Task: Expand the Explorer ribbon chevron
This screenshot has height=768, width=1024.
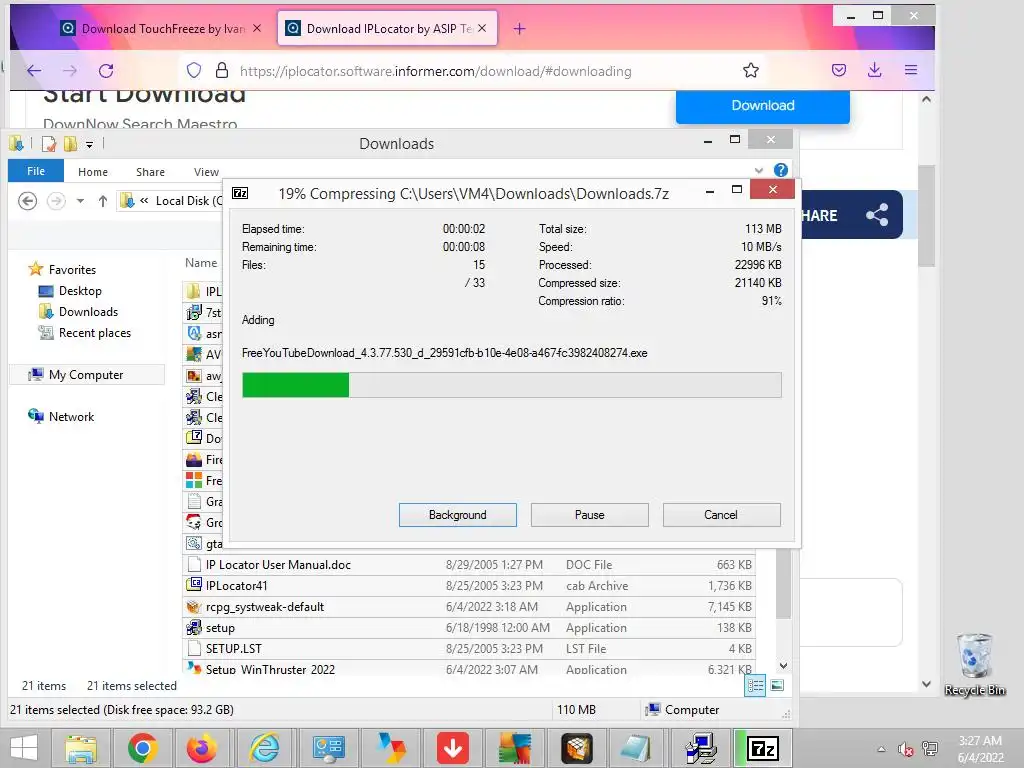Action: [759, 170]
